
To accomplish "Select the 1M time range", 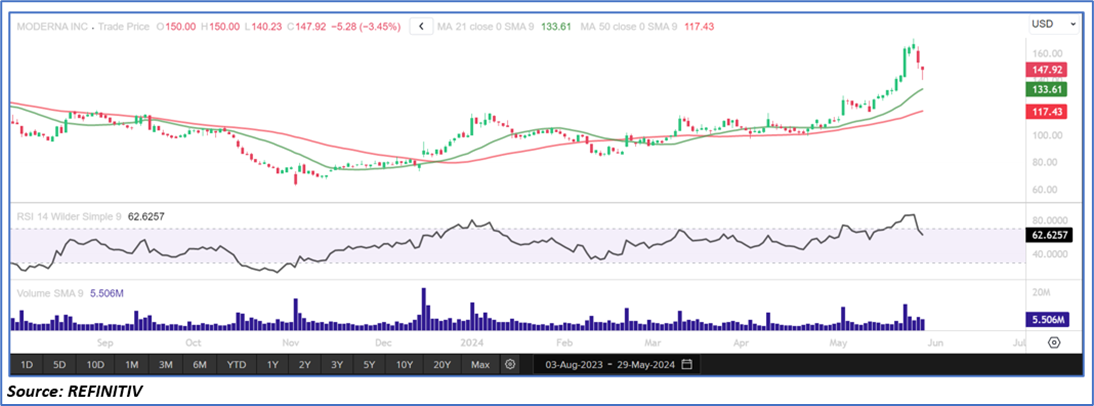I will pyautogui.click(x=132, y=364).
